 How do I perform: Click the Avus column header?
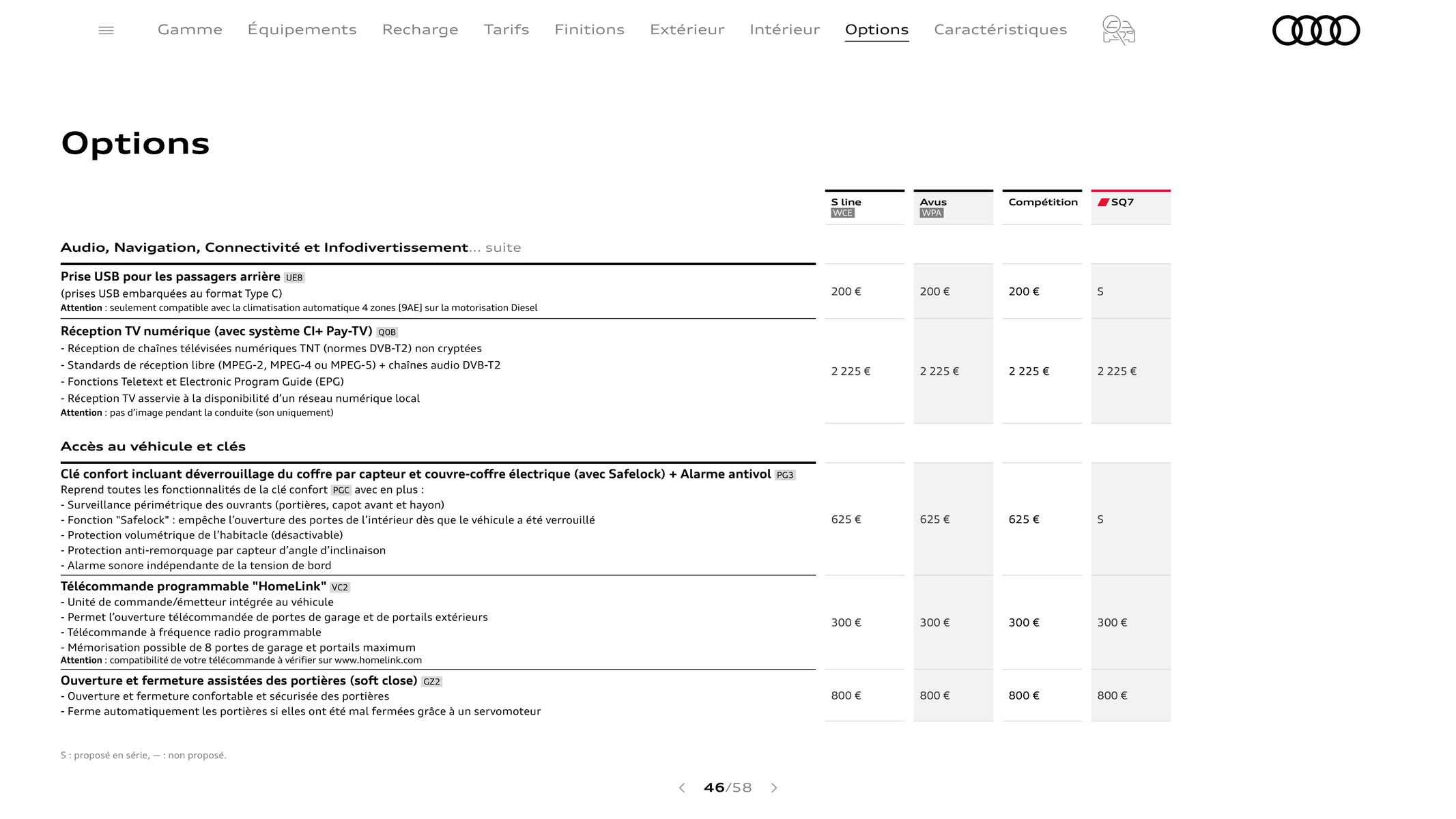953,207
